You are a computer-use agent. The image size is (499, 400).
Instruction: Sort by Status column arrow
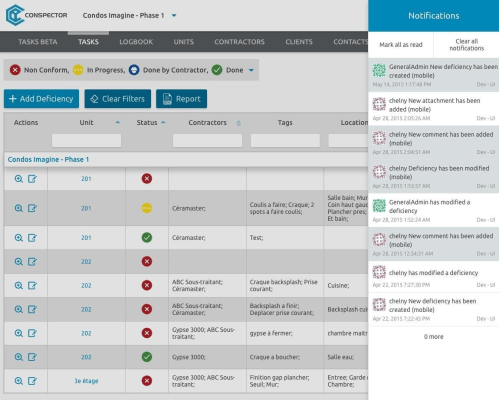(163, 122)
